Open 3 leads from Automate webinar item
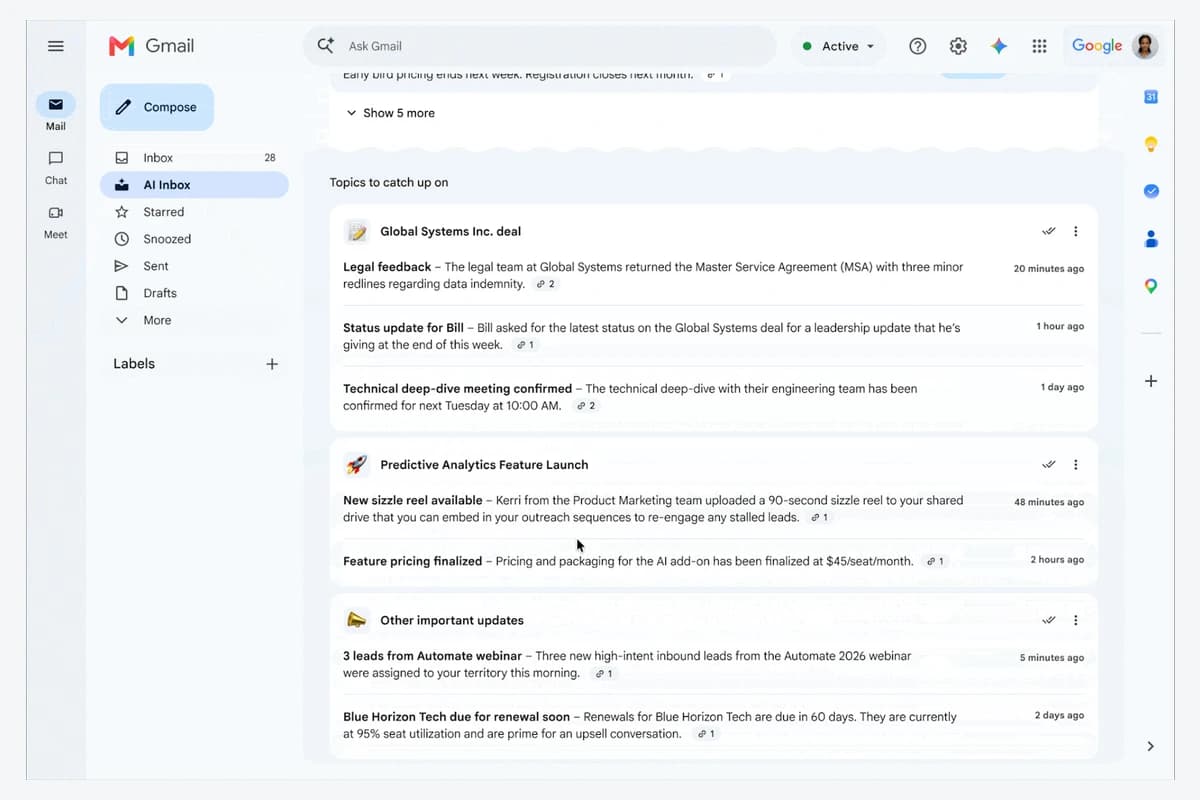1200x800 pixels. pyautogui.click(x=713, y=665)
